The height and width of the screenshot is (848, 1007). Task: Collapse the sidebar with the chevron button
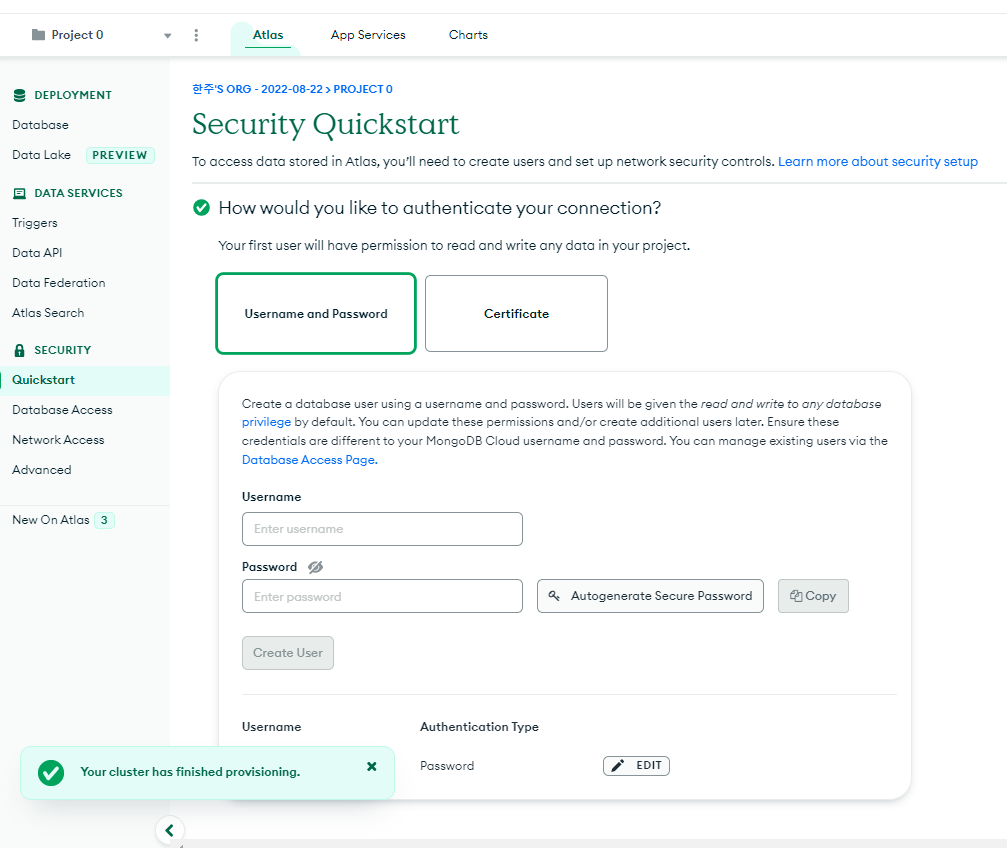[170, 831]
